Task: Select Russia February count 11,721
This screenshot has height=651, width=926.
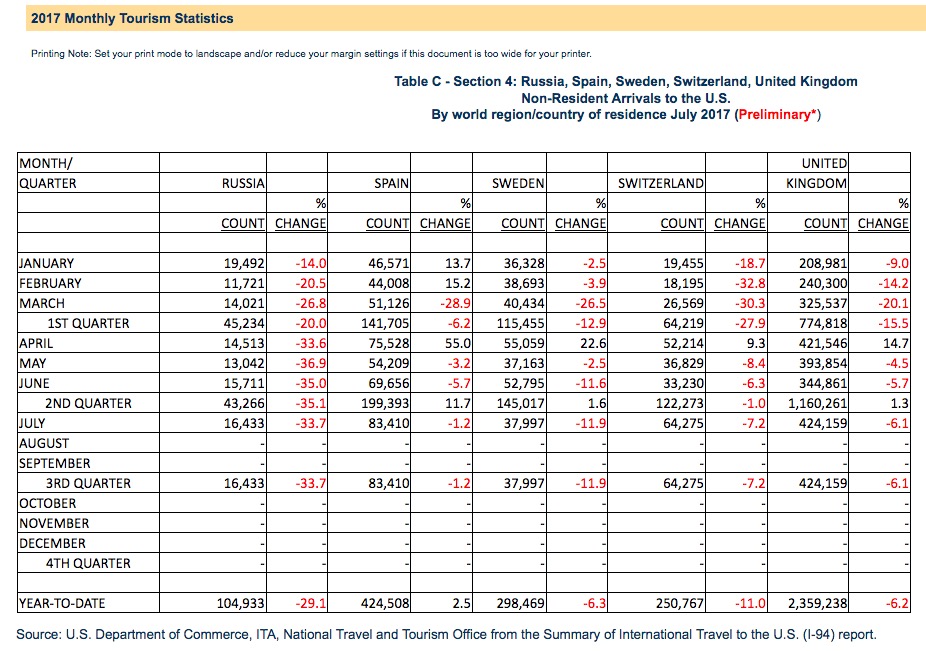Action: [x=244, y=284]
